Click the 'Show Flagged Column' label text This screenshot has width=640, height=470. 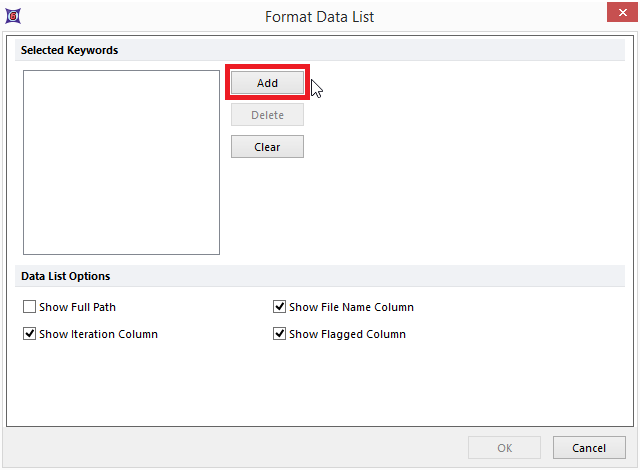[347, 334]
